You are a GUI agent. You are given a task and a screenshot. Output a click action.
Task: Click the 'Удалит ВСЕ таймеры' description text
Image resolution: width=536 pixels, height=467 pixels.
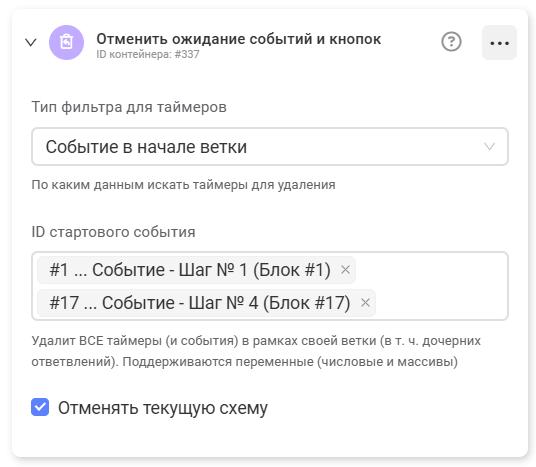[256, 351]
